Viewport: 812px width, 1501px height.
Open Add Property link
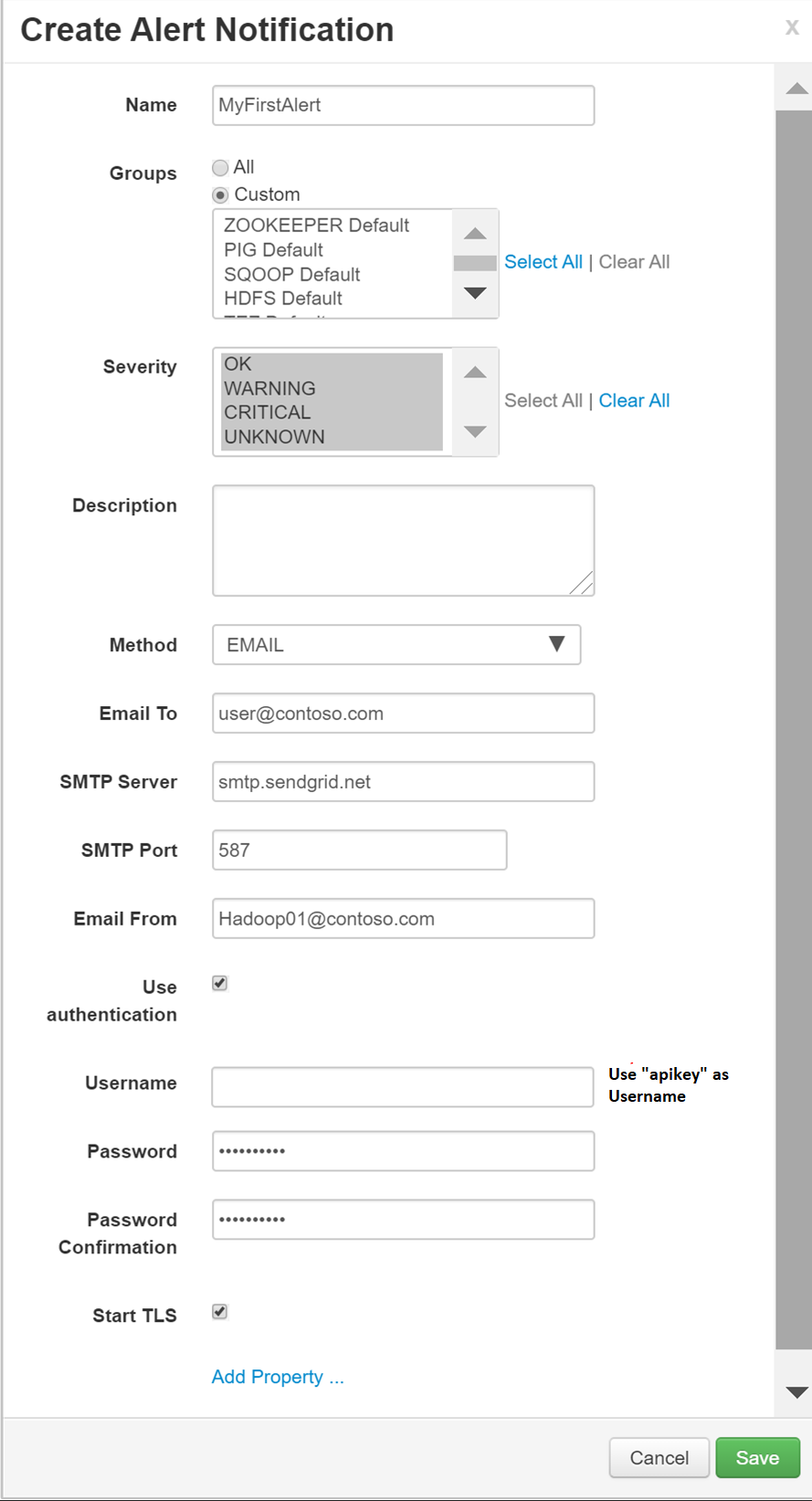278,1376
